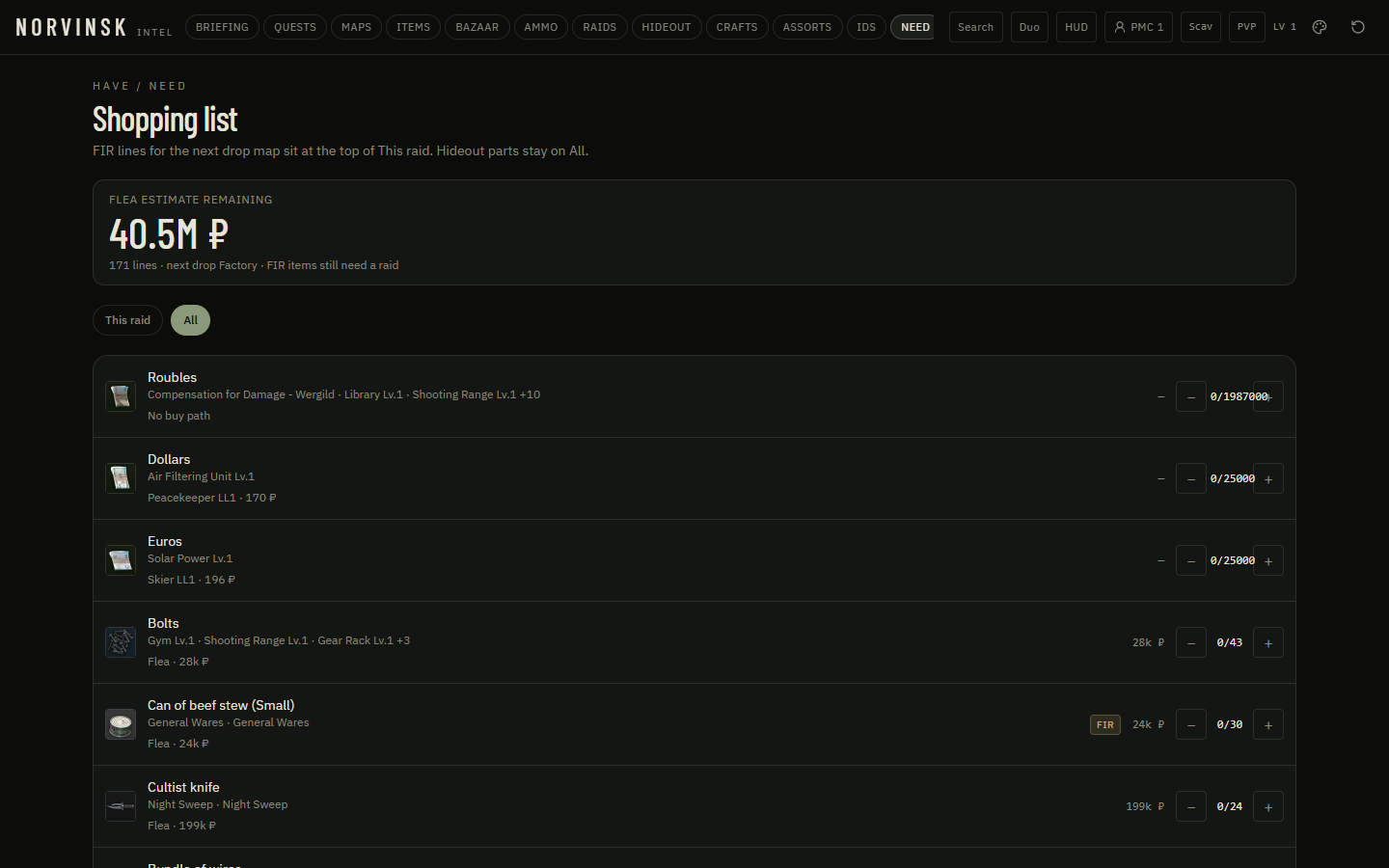The image size is (1389, 868).
Task: Open the Roubles item thumbnail
Action: pos(121,396)
